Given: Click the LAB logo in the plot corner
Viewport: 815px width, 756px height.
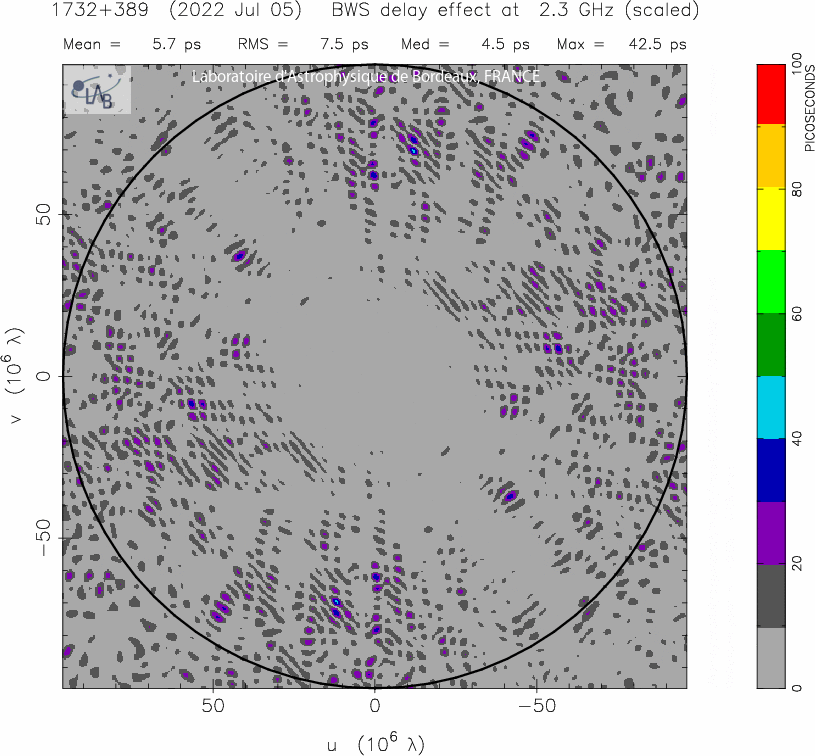Looking at the screenshot, I should point(98,90).
